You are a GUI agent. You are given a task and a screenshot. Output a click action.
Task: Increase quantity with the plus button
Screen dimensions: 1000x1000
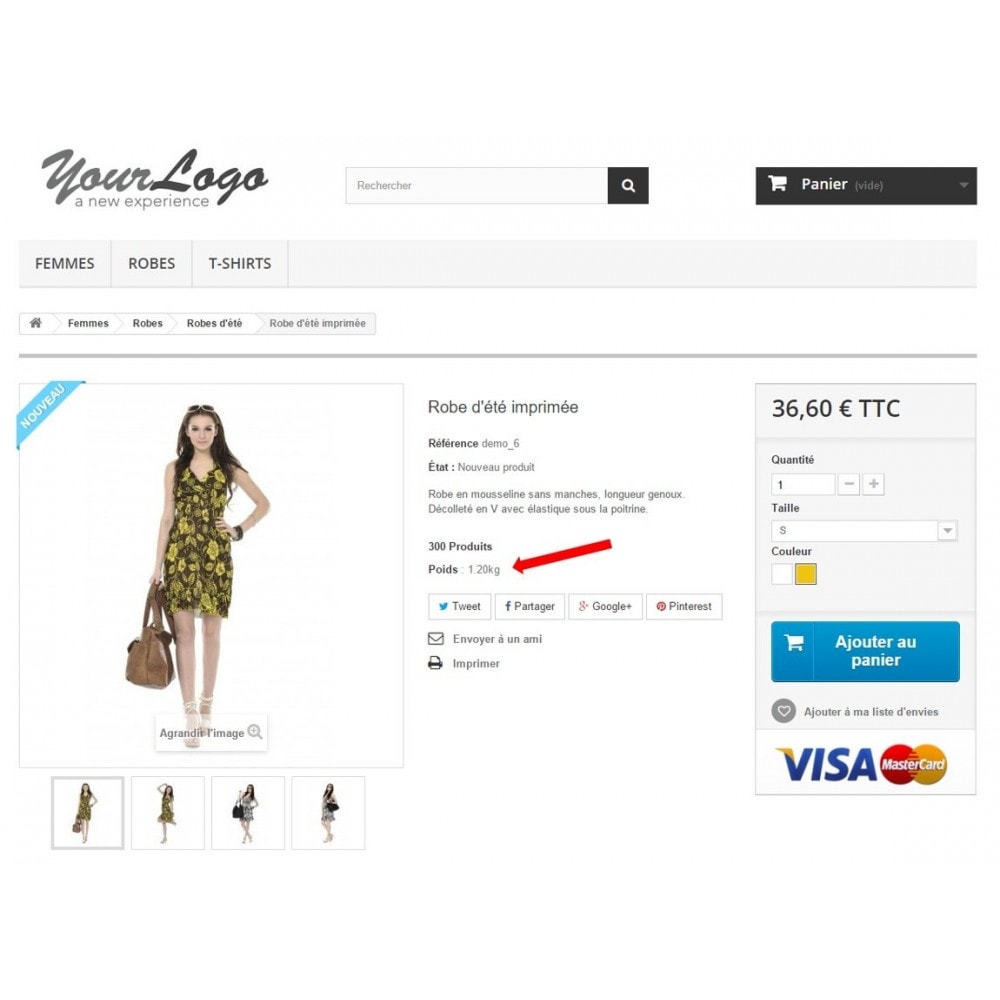coord(874,484)
